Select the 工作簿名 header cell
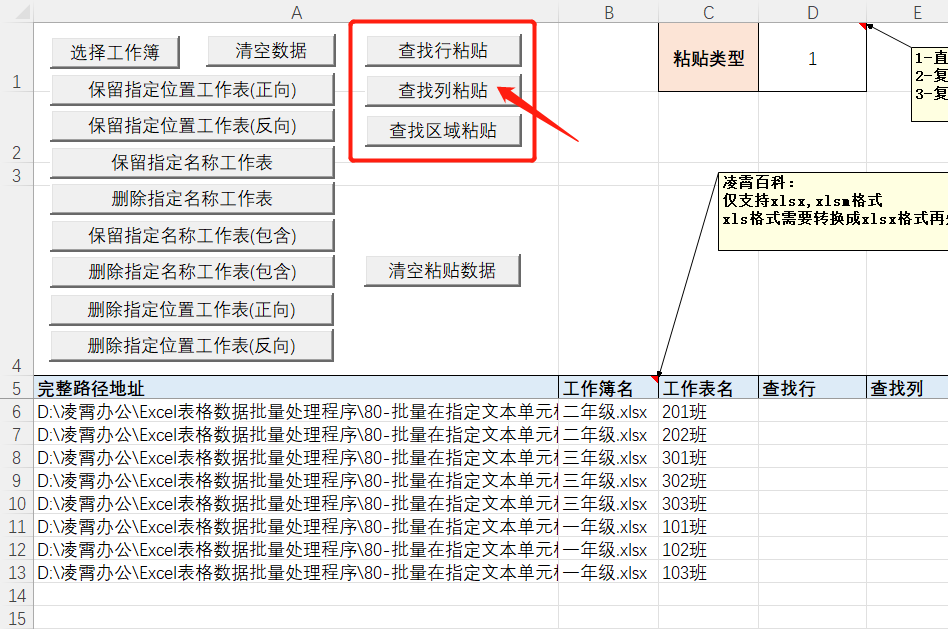This screenshot has height=629, width=948. 608,388
